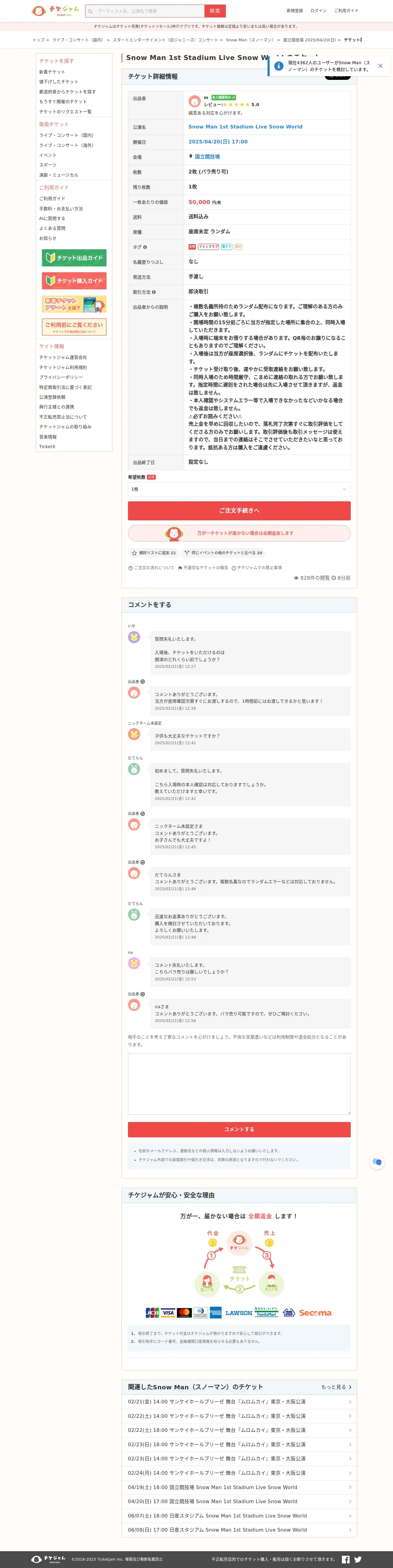Click the 電子チケ tag badge
The image size is (393, 1568).
point(227,247)
